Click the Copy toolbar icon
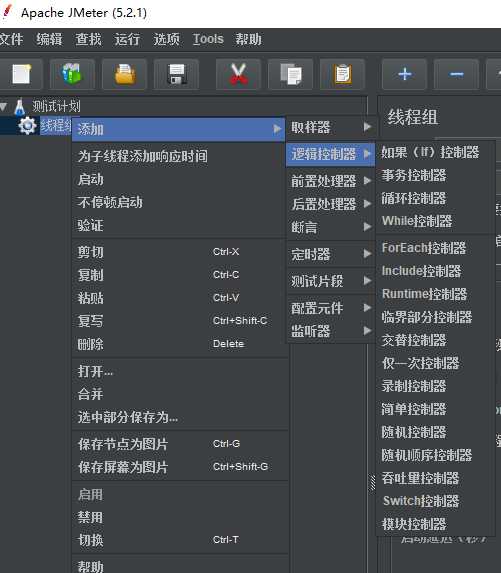 click(291, 74)
